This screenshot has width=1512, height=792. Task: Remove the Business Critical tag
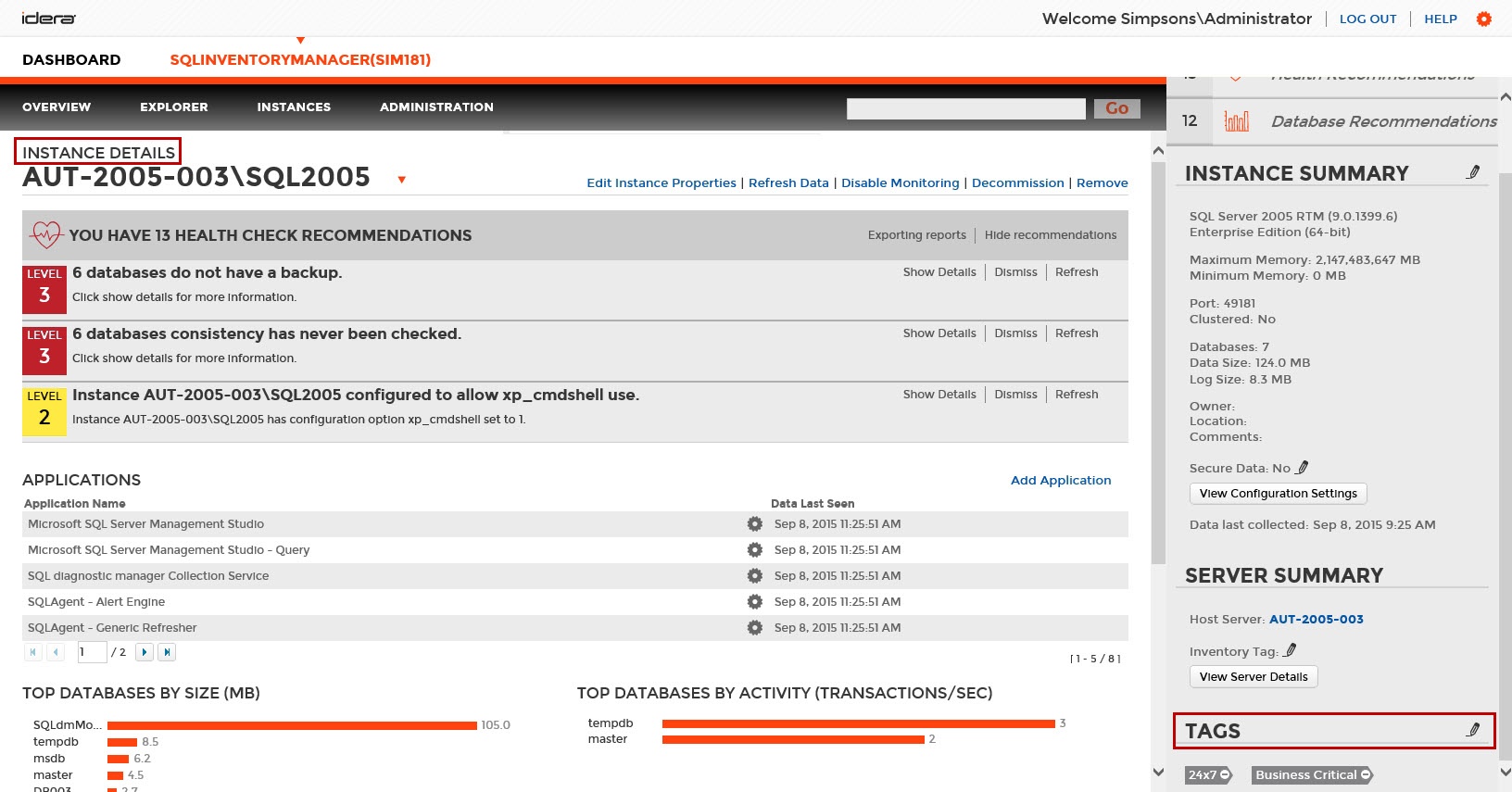[x=1366, y=775]
